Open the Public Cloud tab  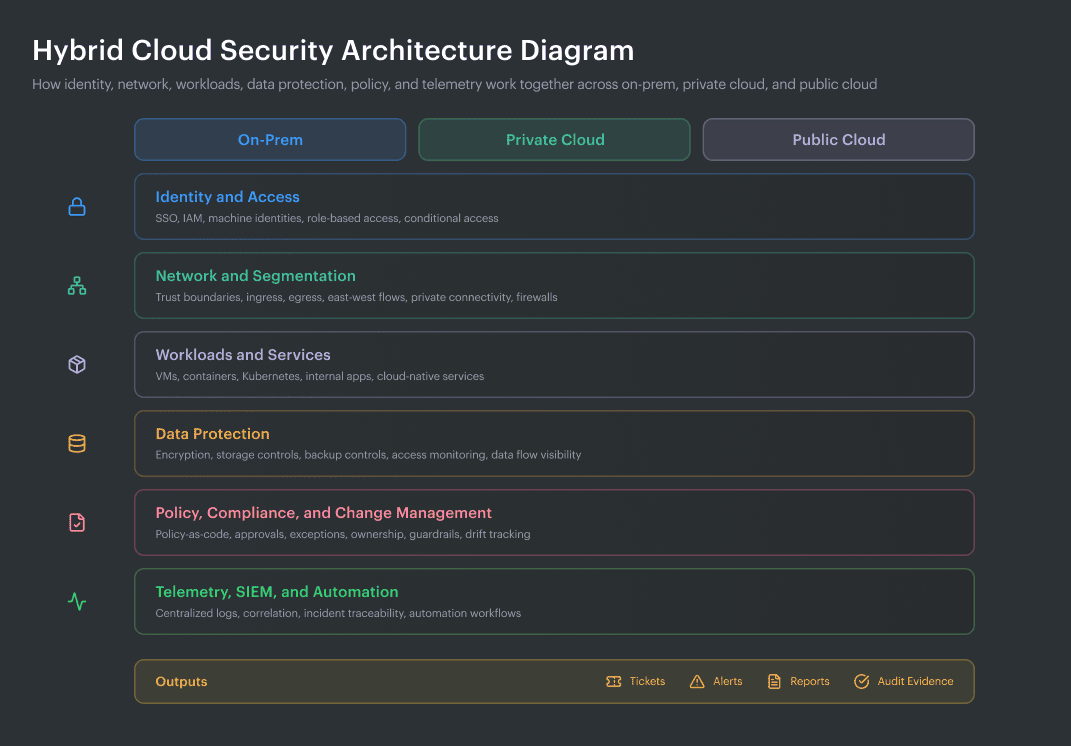pos(838,139)
